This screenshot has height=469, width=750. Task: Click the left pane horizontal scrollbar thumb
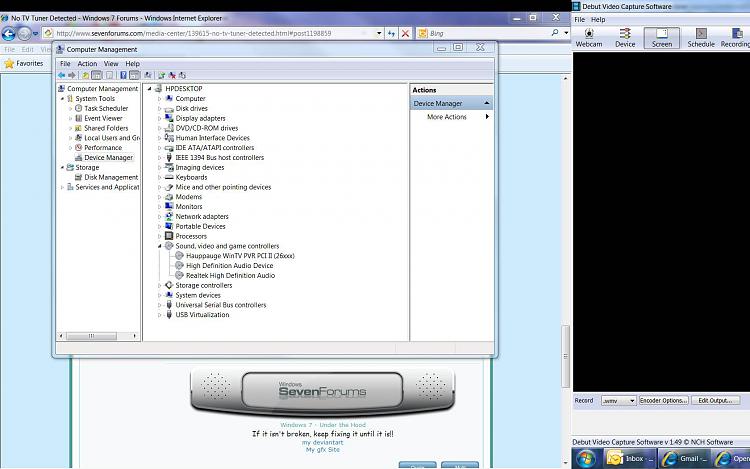click(x=91, y=336)
